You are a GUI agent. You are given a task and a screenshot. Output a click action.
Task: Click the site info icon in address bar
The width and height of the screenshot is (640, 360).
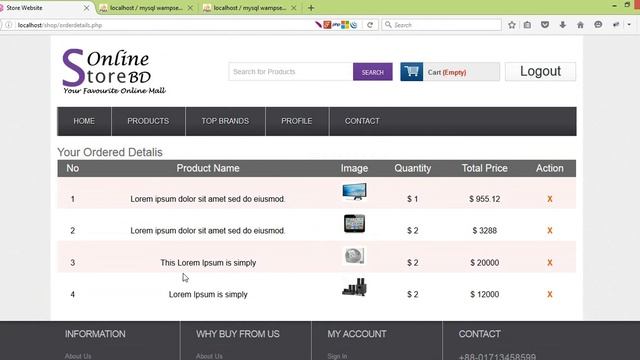[9, 25]
